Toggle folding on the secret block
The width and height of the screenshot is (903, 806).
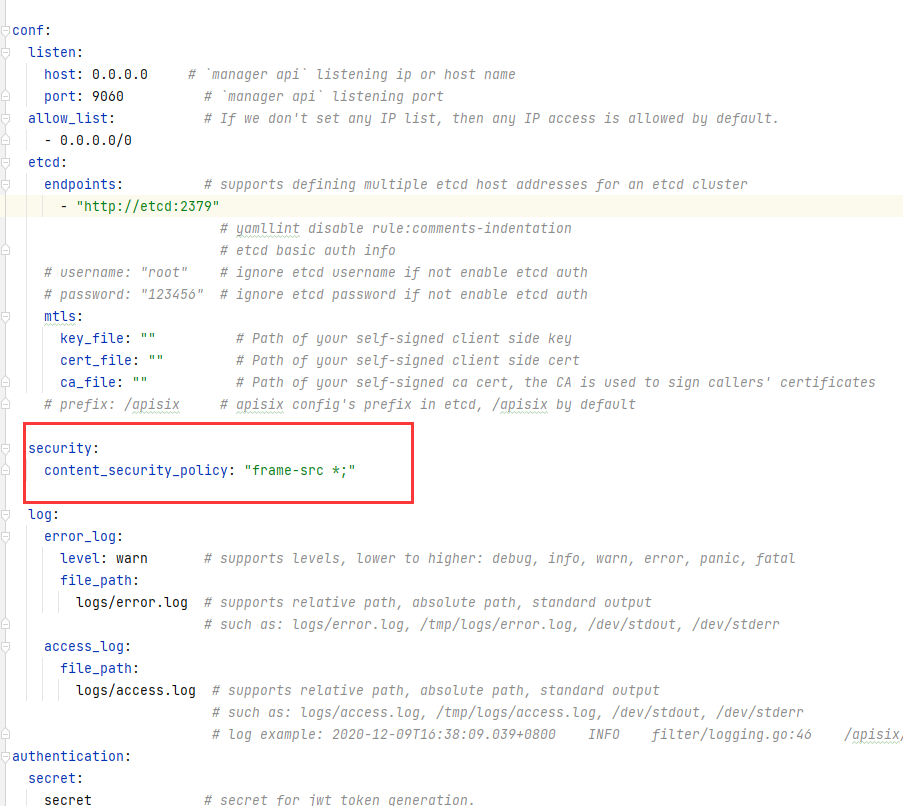coord(6,778)
